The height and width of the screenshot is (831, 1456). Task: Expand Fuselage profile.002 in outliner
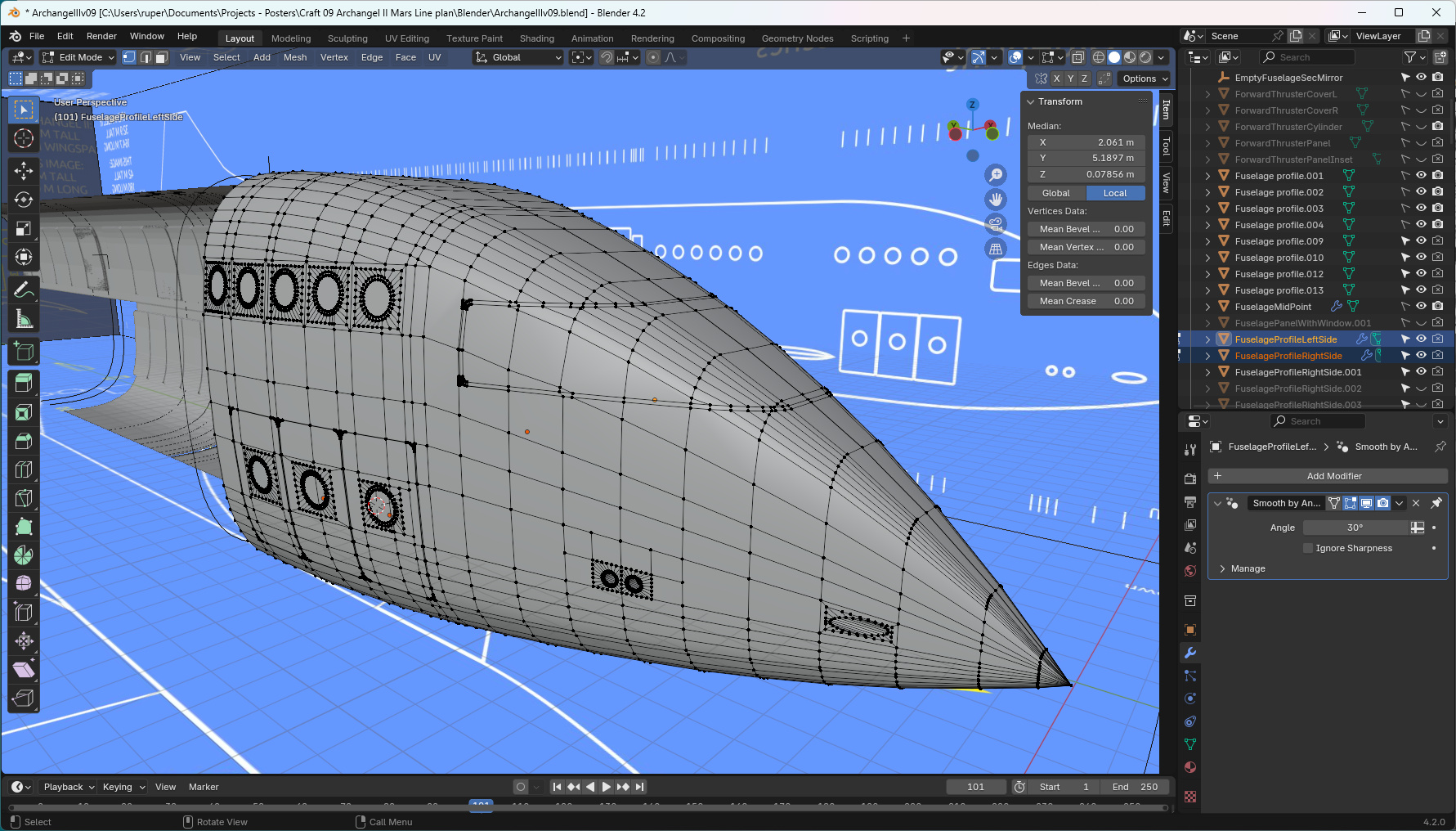[x=1207, y=192]
